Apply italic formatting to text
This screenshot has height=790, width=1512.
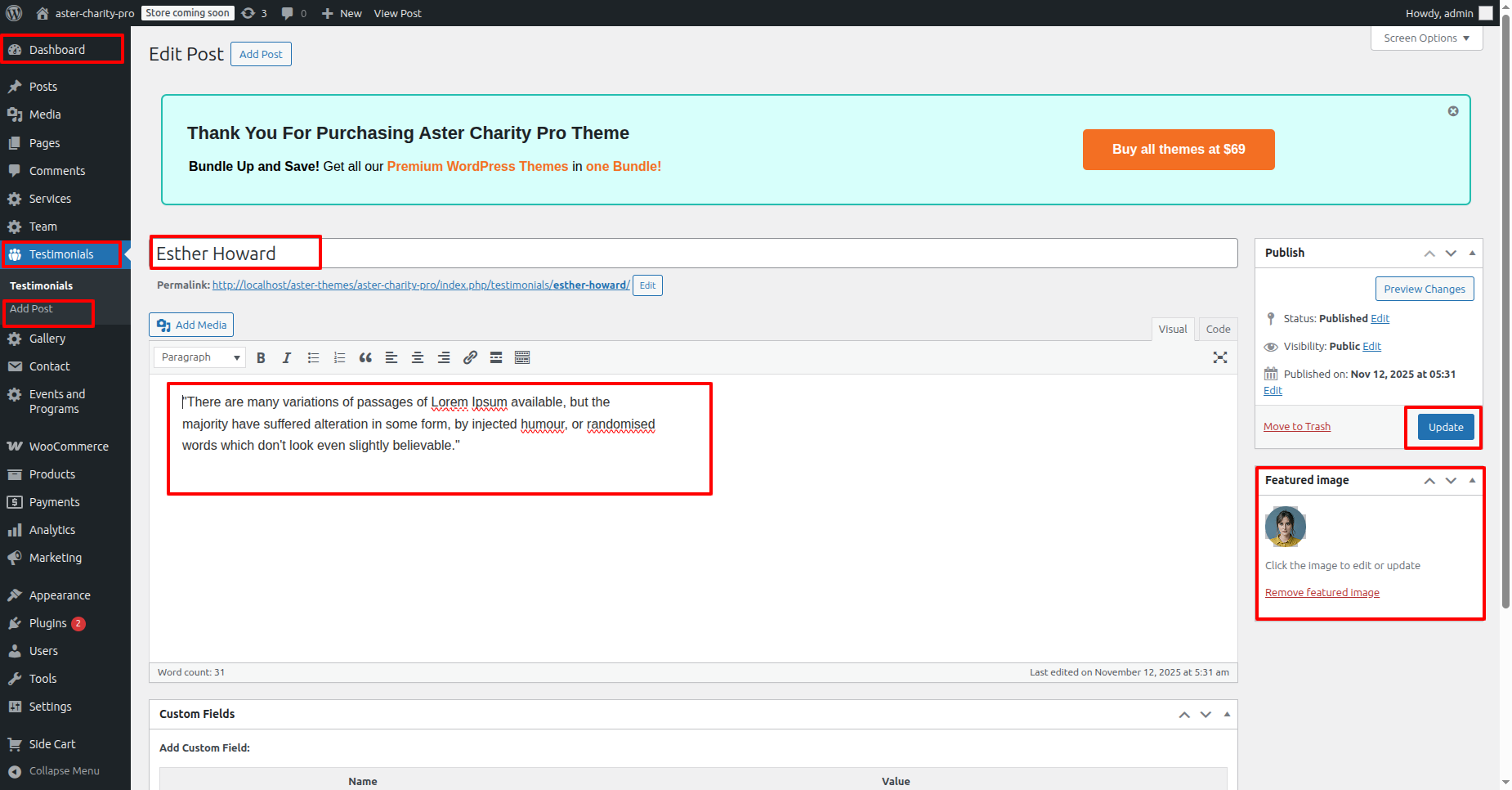tap(287, 357)
